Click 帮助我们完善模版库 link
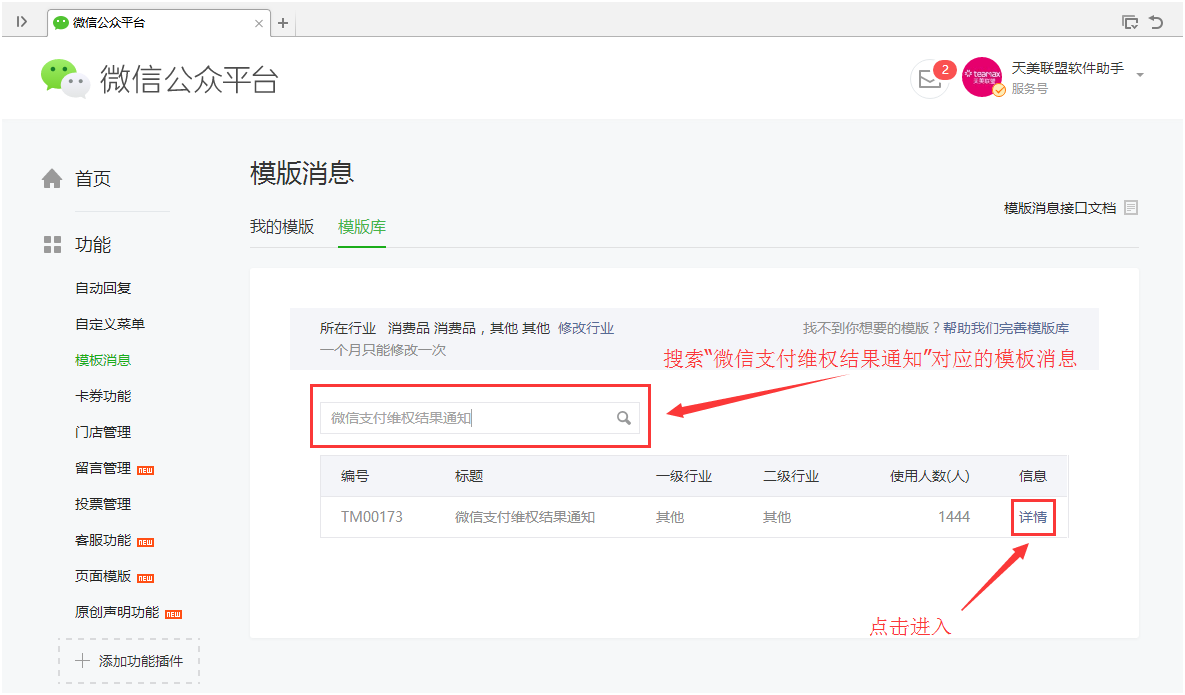Screen dimensions: 1185x695 pos(1006,328)
